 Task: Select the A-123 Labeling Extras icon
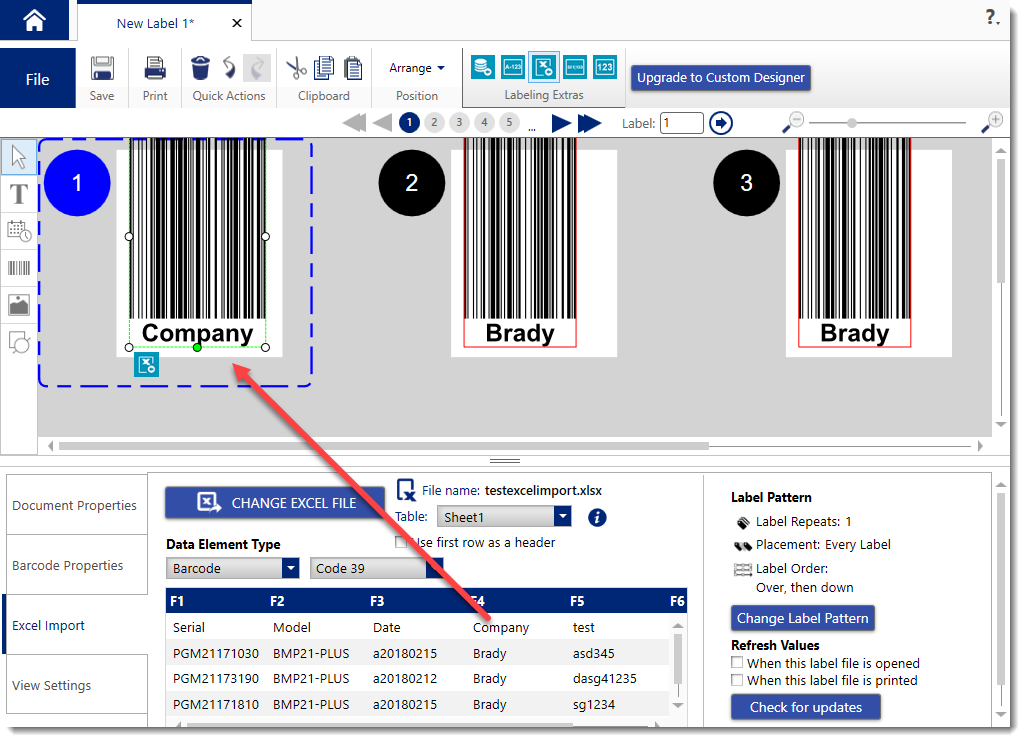coord(513,67)
